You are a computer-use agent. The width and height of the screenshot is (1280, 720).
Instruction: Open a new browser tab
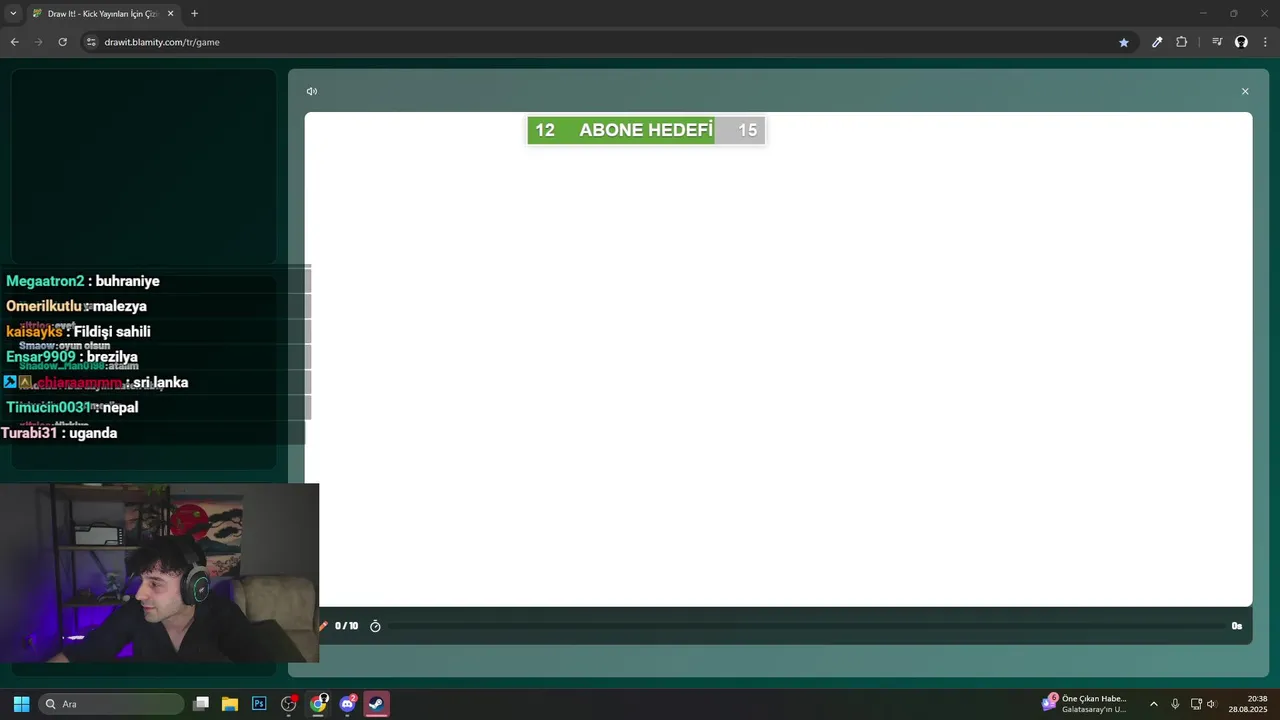point(194,14)
